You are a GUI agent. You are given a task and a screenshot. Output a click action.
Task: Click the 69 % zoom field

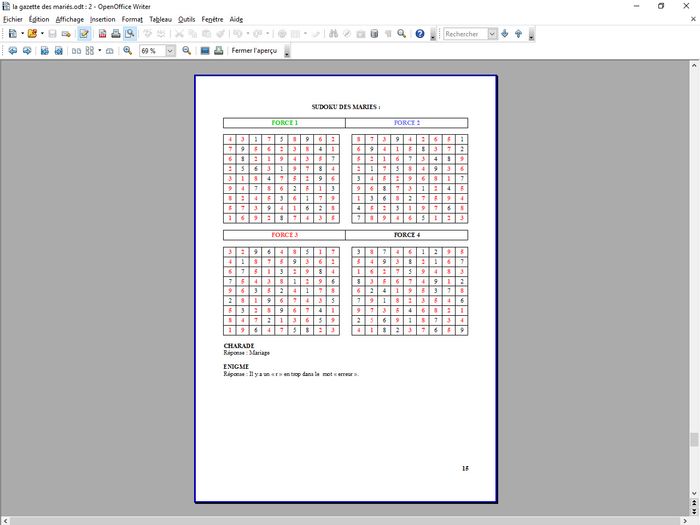point(152,51)
